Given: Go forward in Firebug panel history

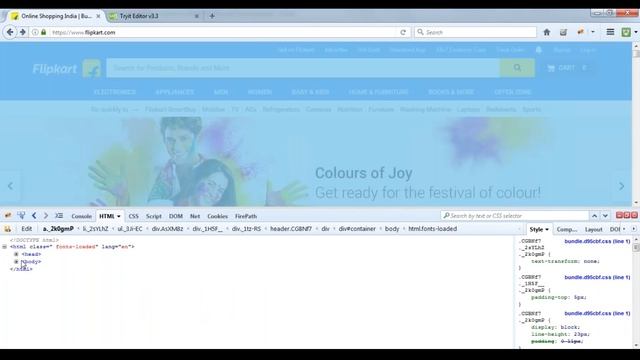Looking at the screenshot, I should click(46, 216).
